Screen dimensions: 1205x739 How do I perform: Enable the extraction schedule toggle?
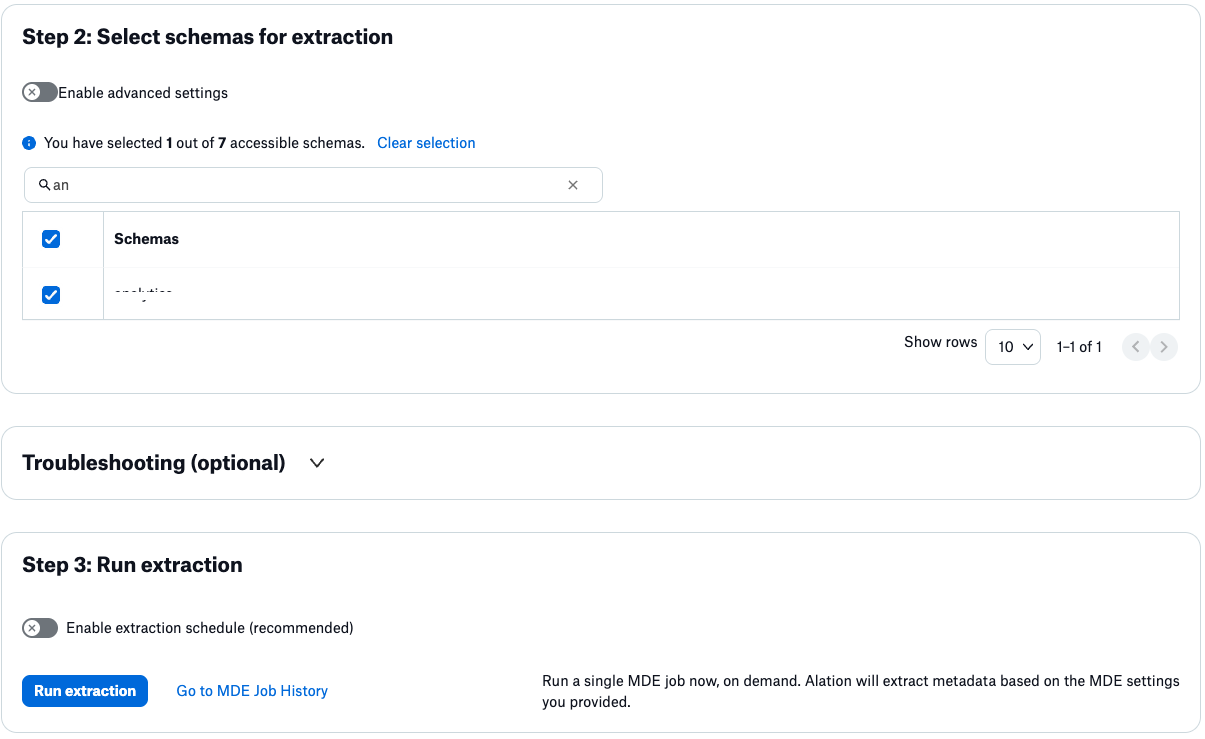click(40, 628)
